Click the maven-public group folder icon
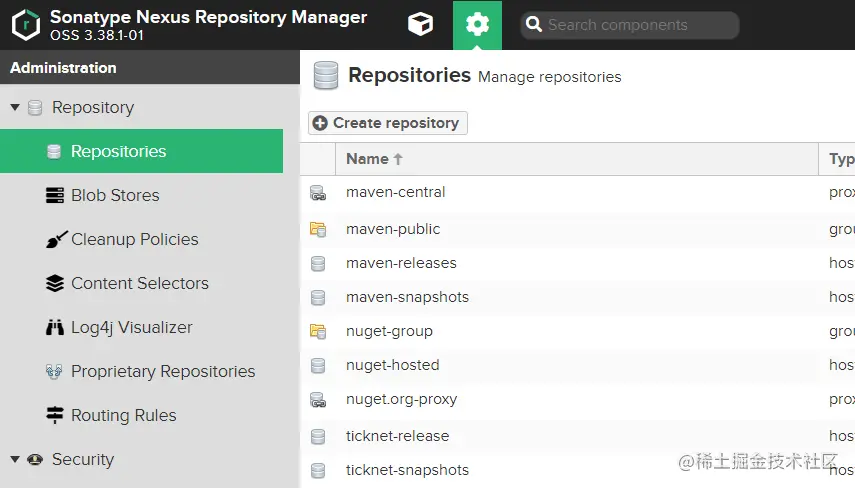The width and height of the screenshot is (855, 488). [x=318, y=229]
